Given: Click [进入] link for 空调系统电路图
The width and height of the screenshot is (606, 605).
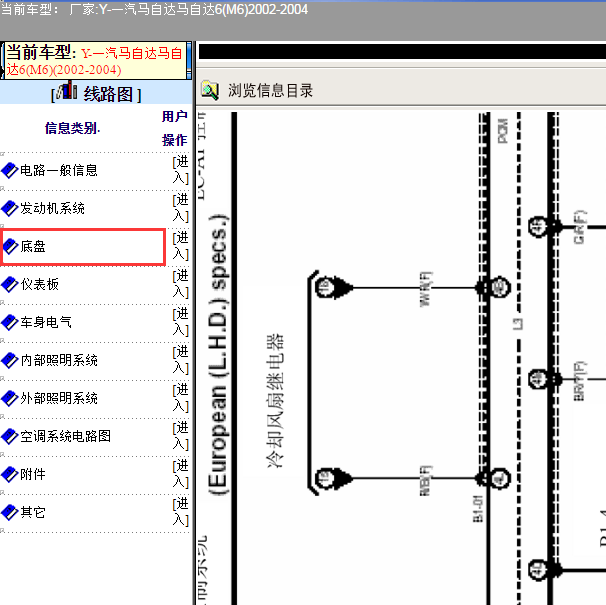Looking at the screenshot, I should [x=180, y=436].
